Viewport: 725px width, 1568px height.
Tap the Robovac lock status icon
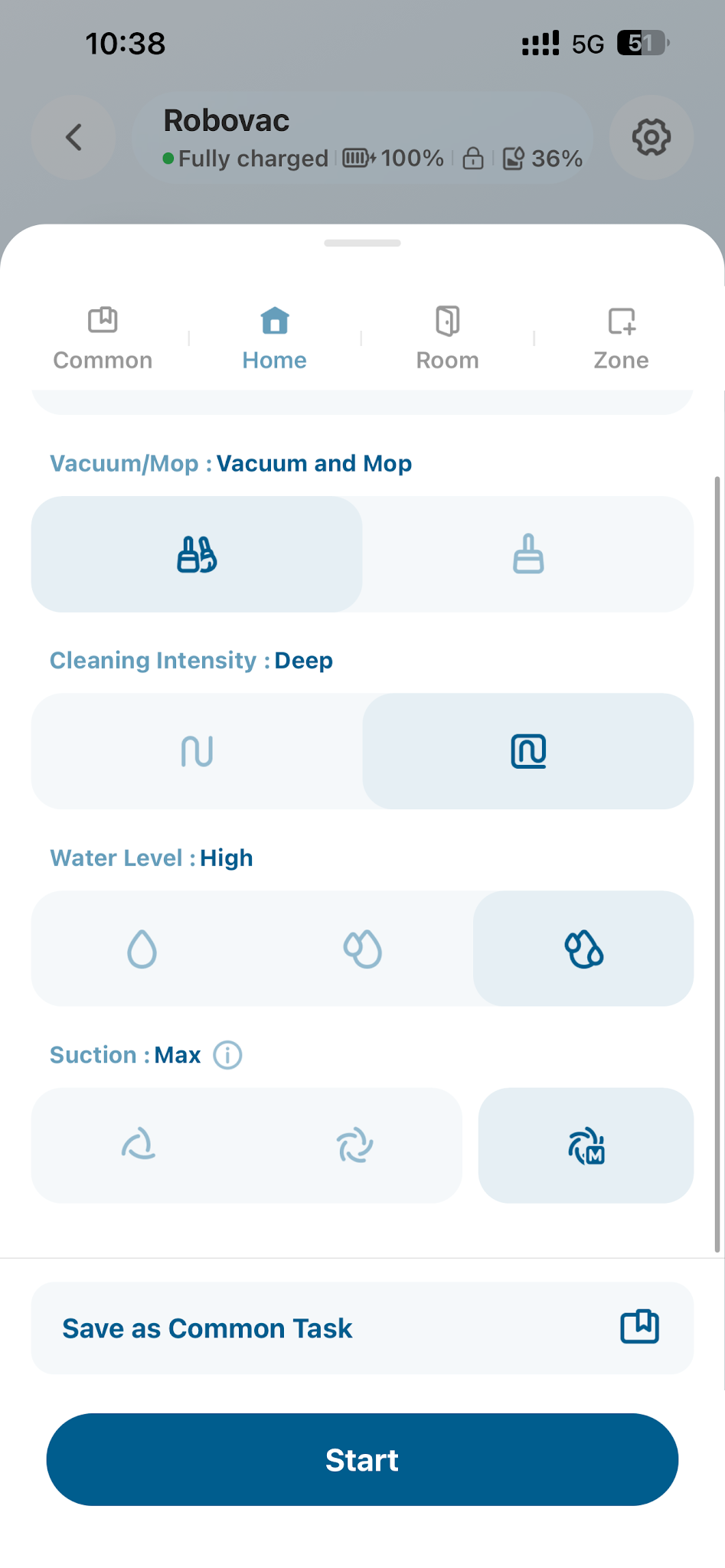(x=473, y=158)
